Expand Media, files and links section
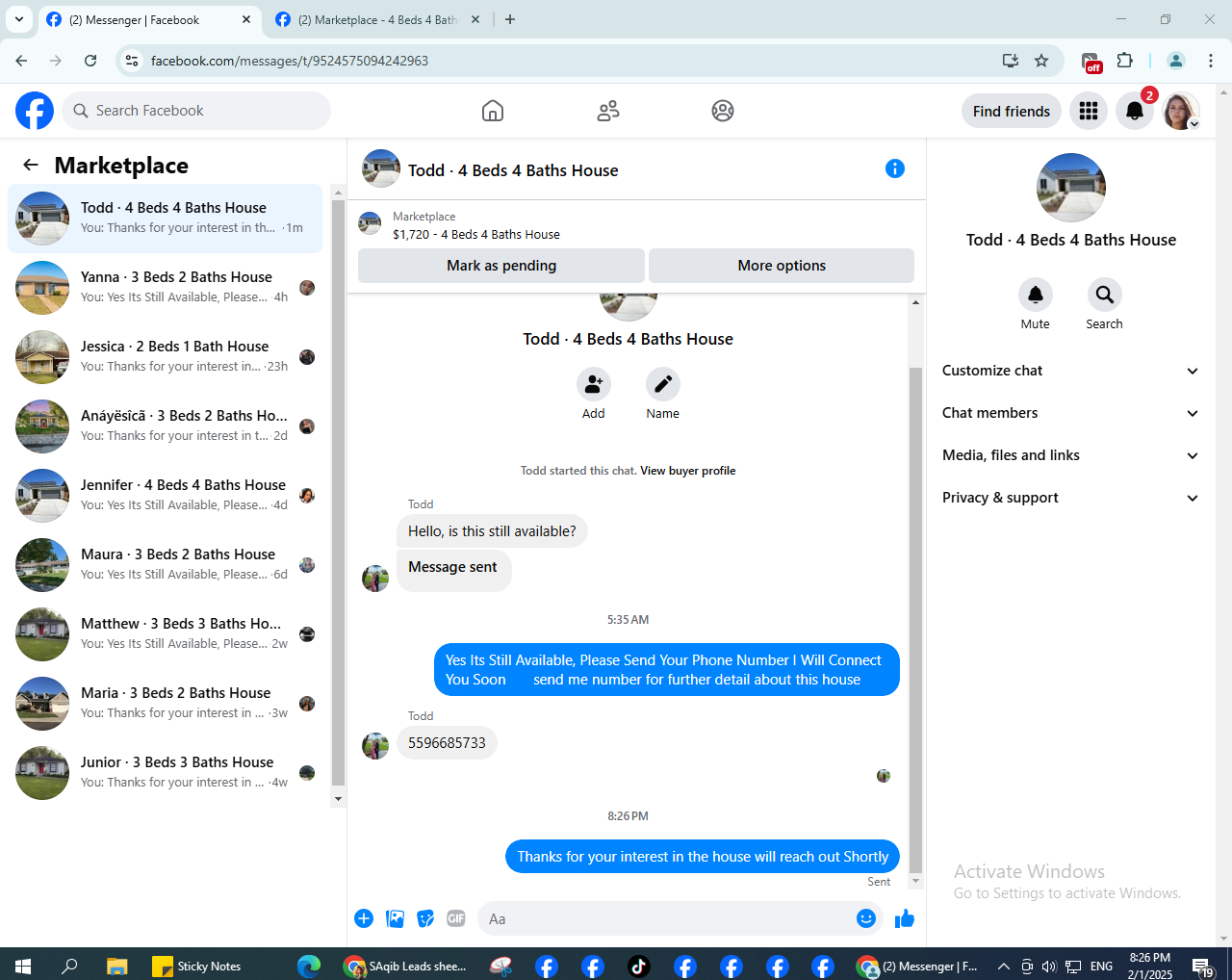 click(1070, 455)
